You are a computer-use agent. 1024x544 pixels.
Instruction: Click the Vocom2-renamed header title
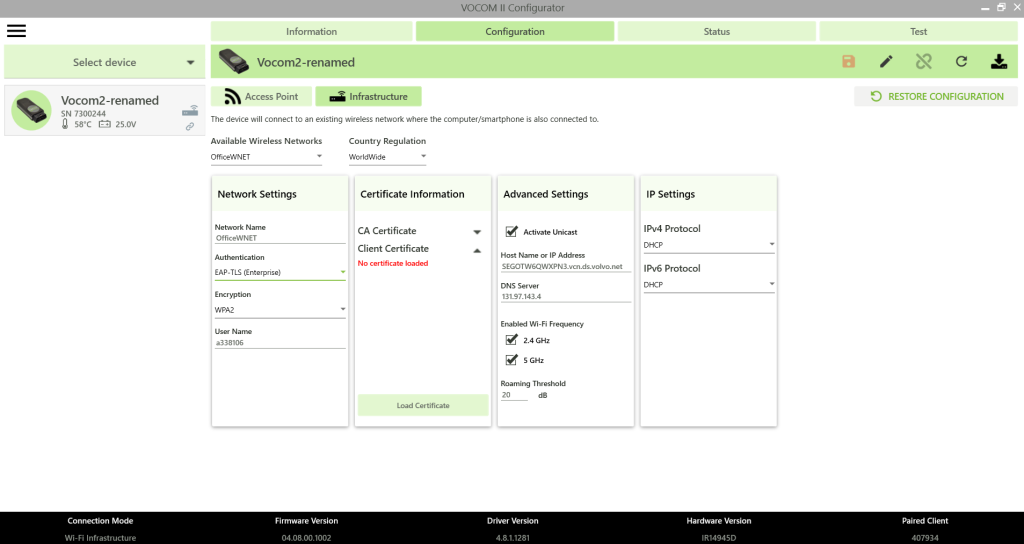(306, 62)
